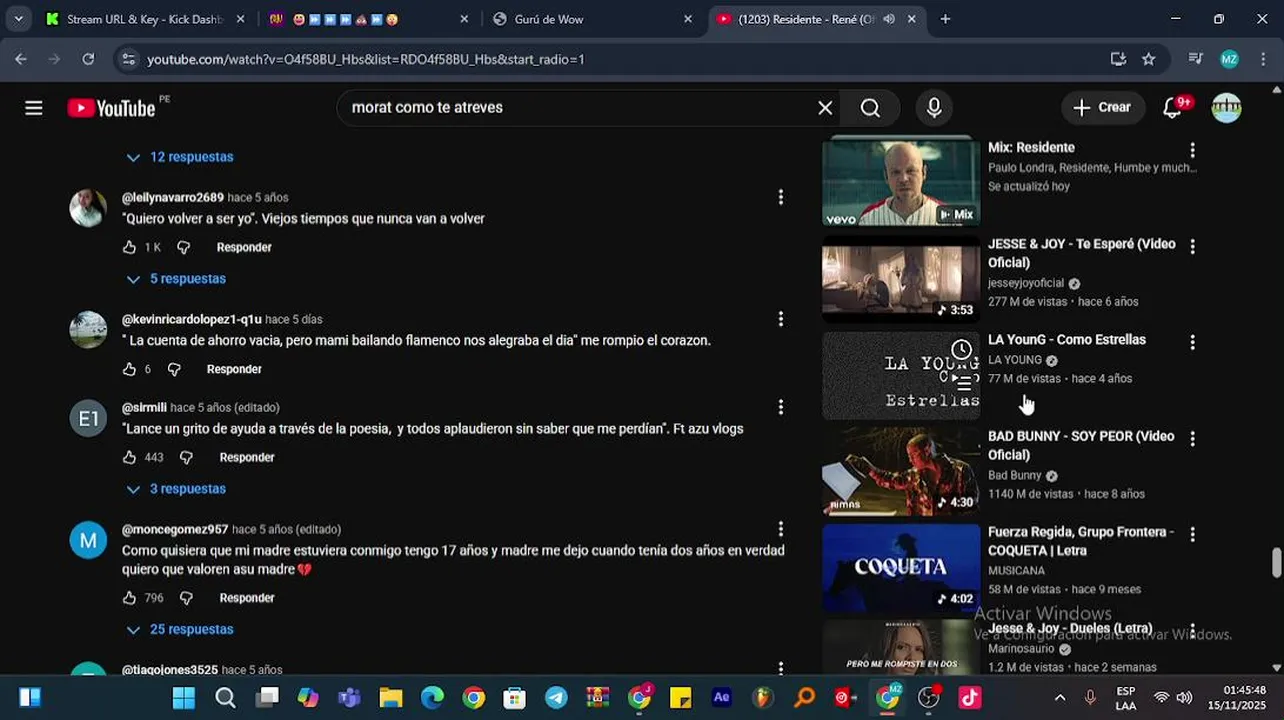1284x720 pixels.
Task: Click the Crear button
Action: click(1103, 108)
